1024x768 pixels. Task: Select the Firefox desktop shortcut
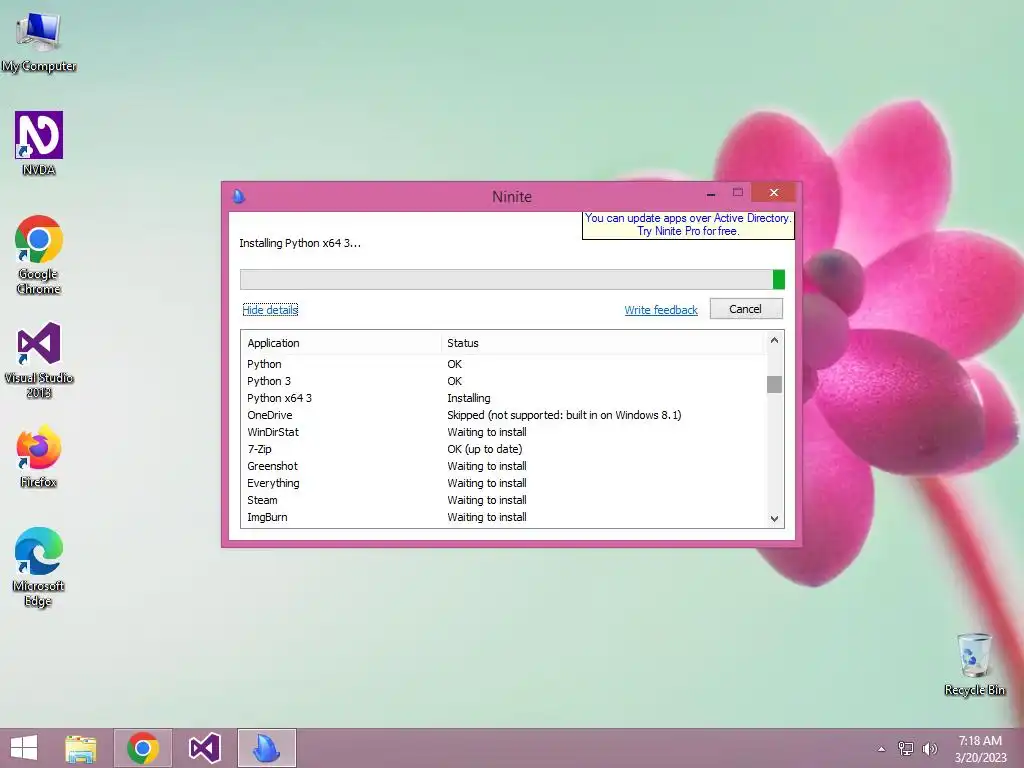click(39, 456)
